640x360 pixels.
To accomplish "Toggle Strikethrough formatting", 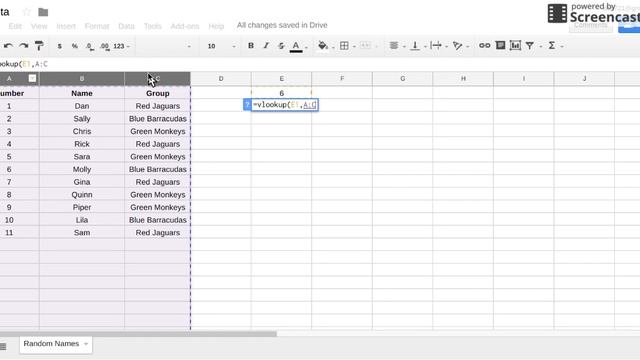I will click(x=281, y=46).
